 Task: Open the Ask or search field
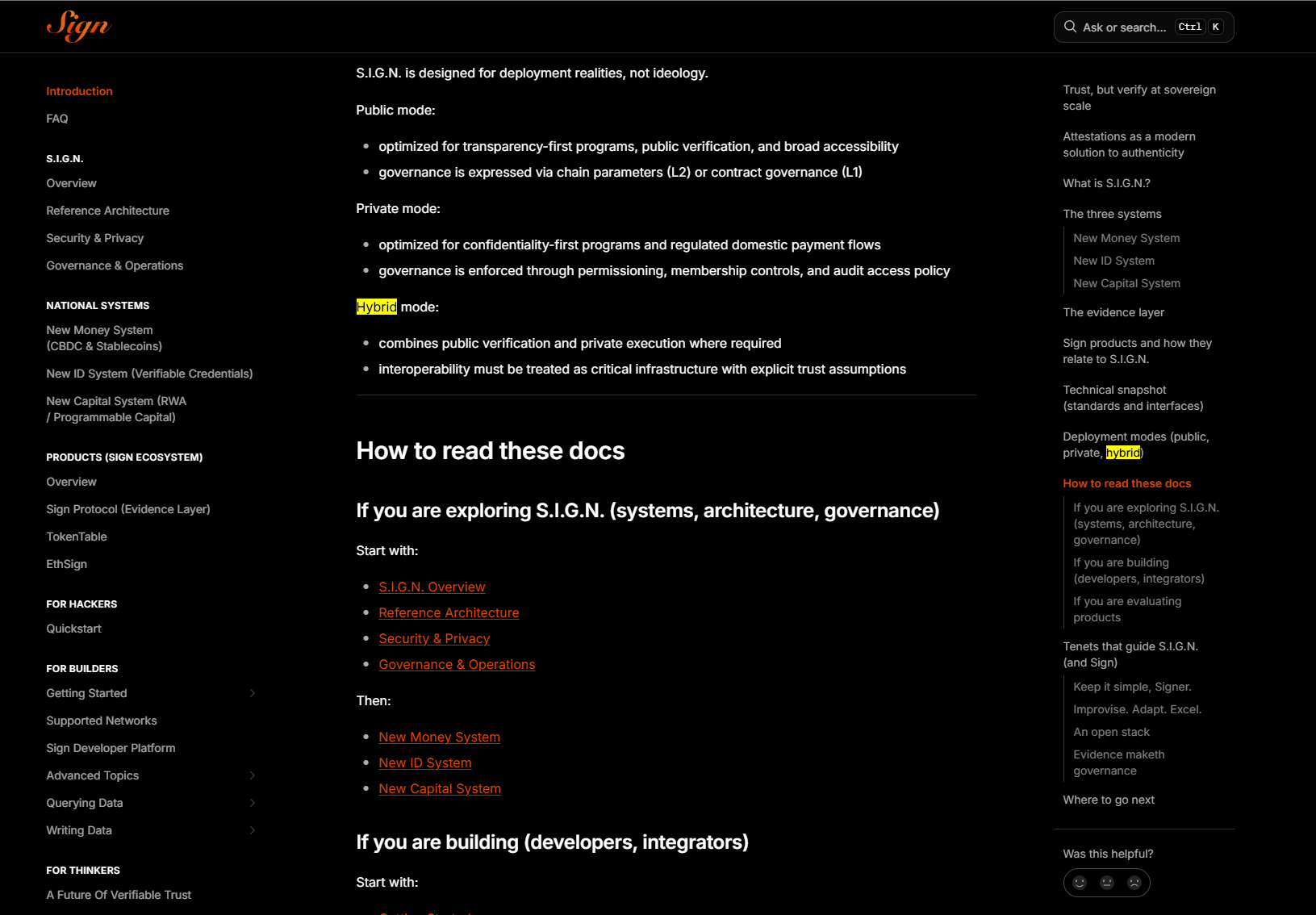1143,27
